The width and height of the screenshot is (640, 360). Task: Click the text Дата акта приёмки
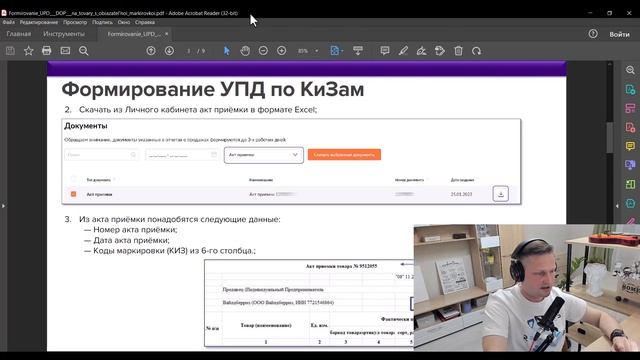point(131,240)
